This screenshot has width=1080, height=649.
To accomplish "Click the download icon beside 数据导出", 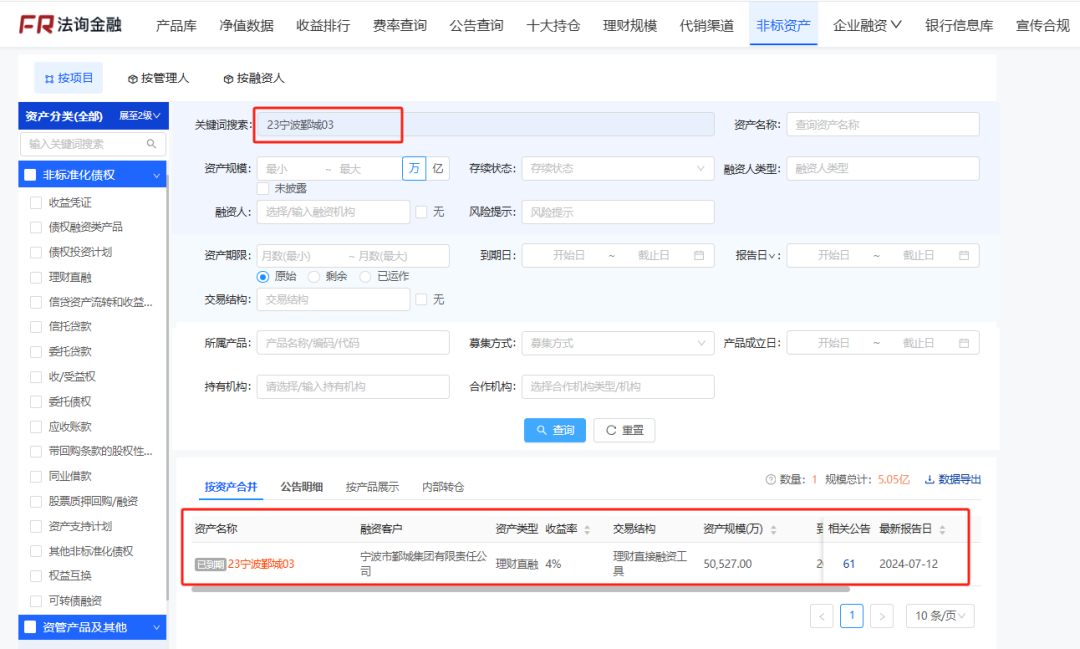I will point(930,479).
